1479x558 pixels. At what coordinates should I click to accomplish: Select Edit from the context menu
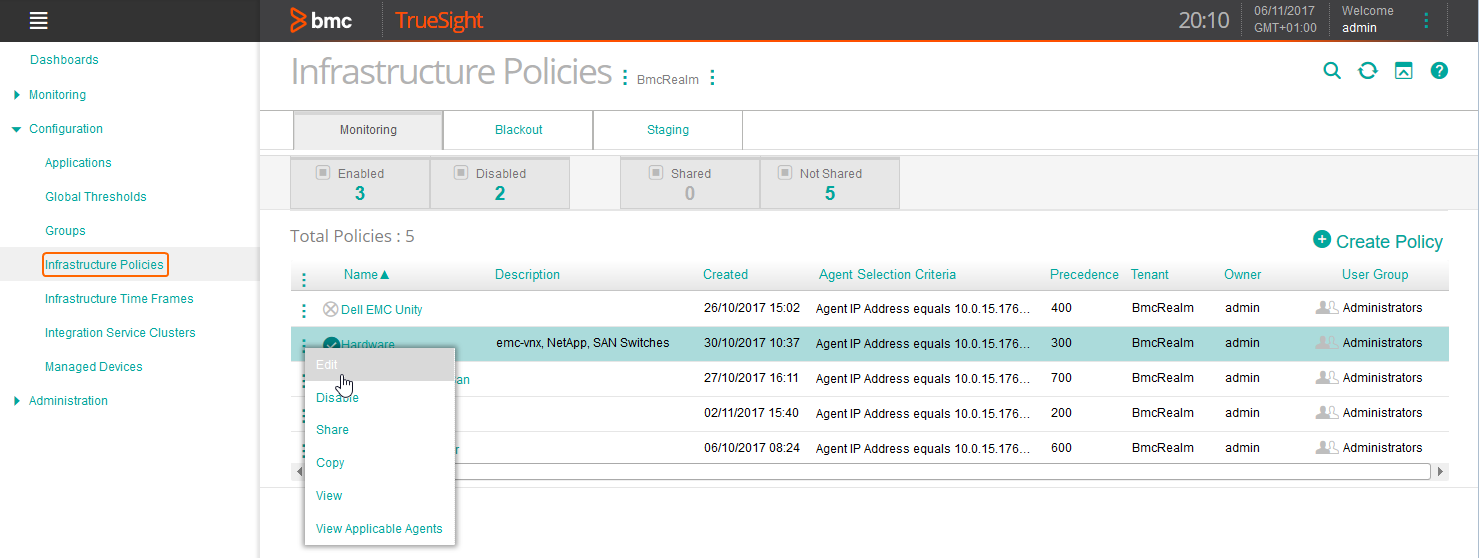[x=327, y=365]
